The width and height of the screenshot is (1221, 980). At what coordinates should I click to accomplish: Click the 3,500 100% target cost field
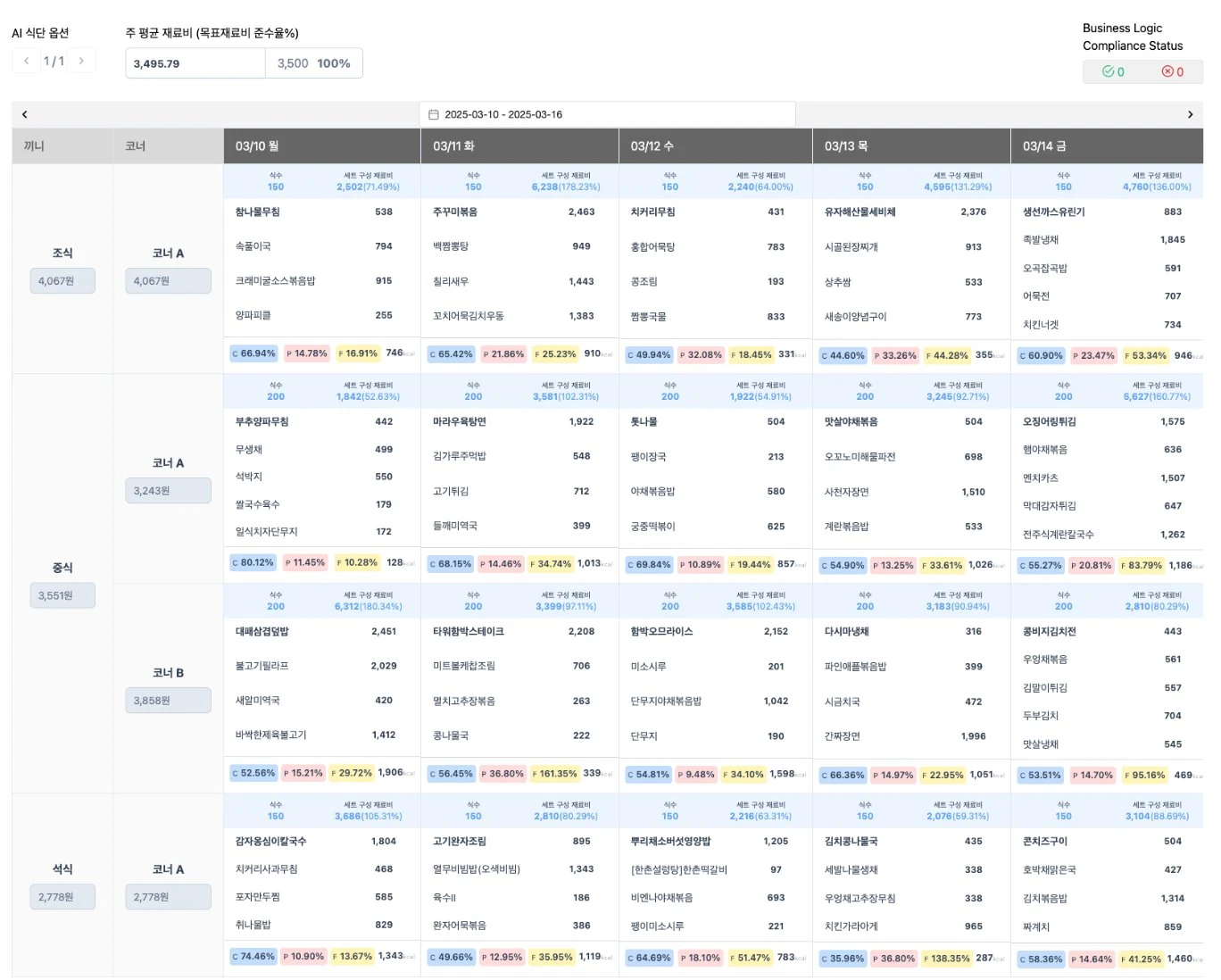coord(314,63)
